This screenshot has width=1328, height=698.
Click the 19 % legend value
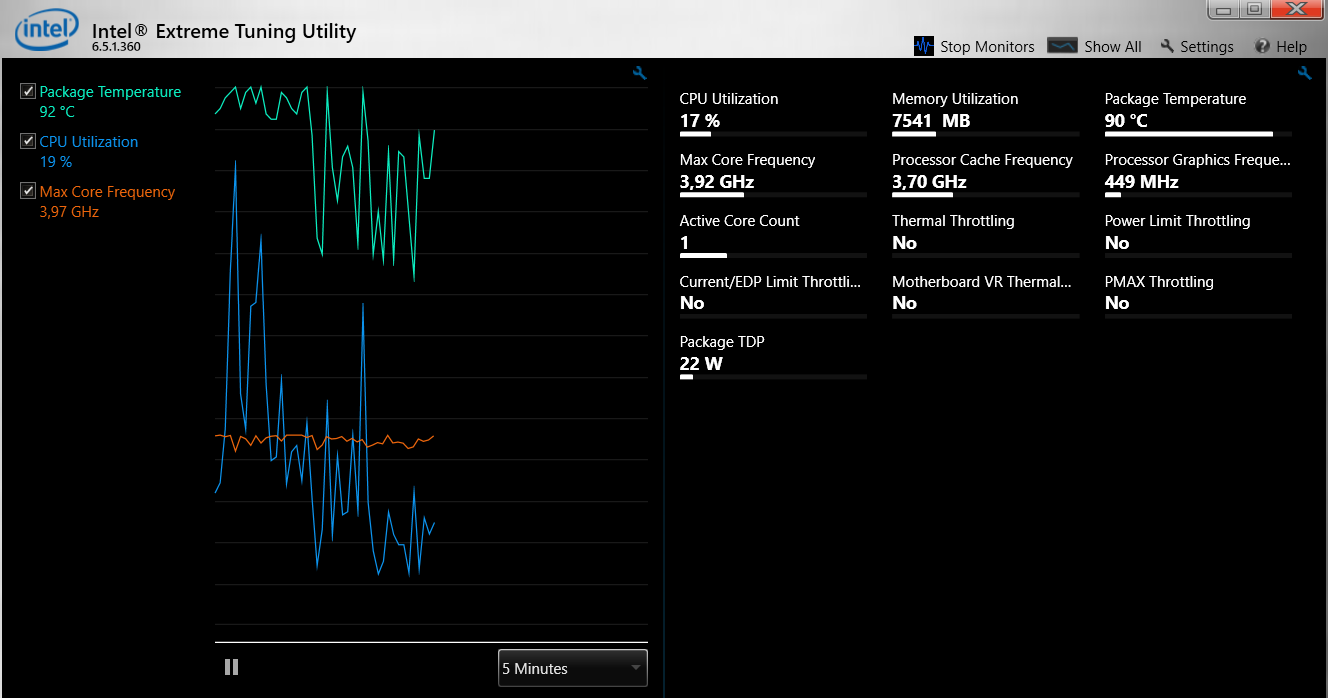[56, 162]
